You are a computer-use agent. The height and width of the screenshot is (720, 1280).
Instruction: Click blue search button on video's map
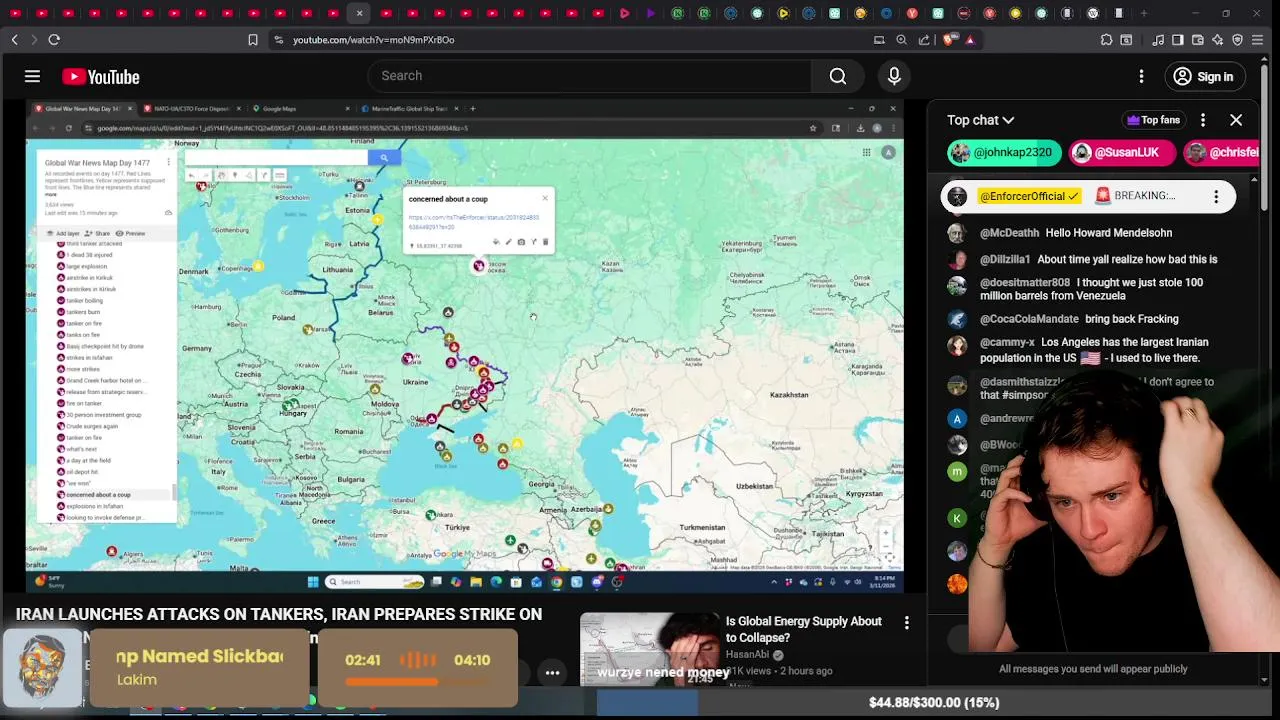(384, 157)
